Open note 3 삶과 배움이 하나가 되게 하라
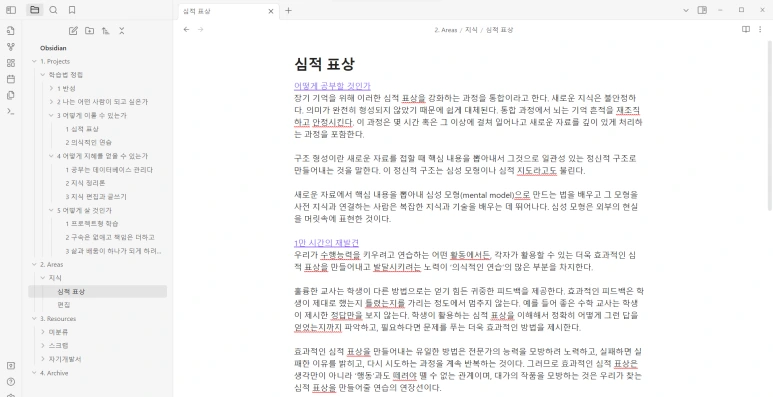The height and width of the screenshot is (397, 773). tap(113, 251)
